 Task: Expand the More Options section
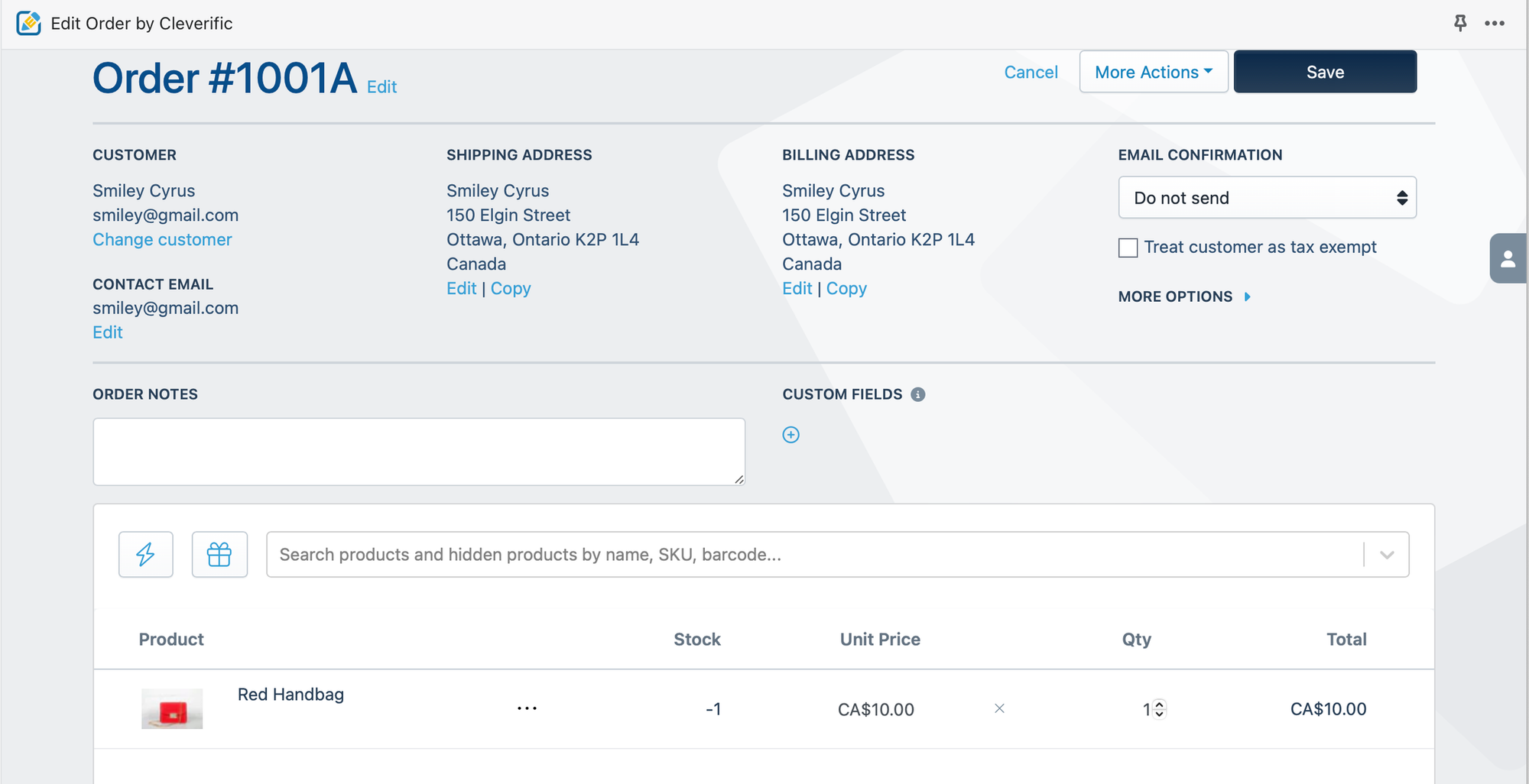[x=1183, y=296]
